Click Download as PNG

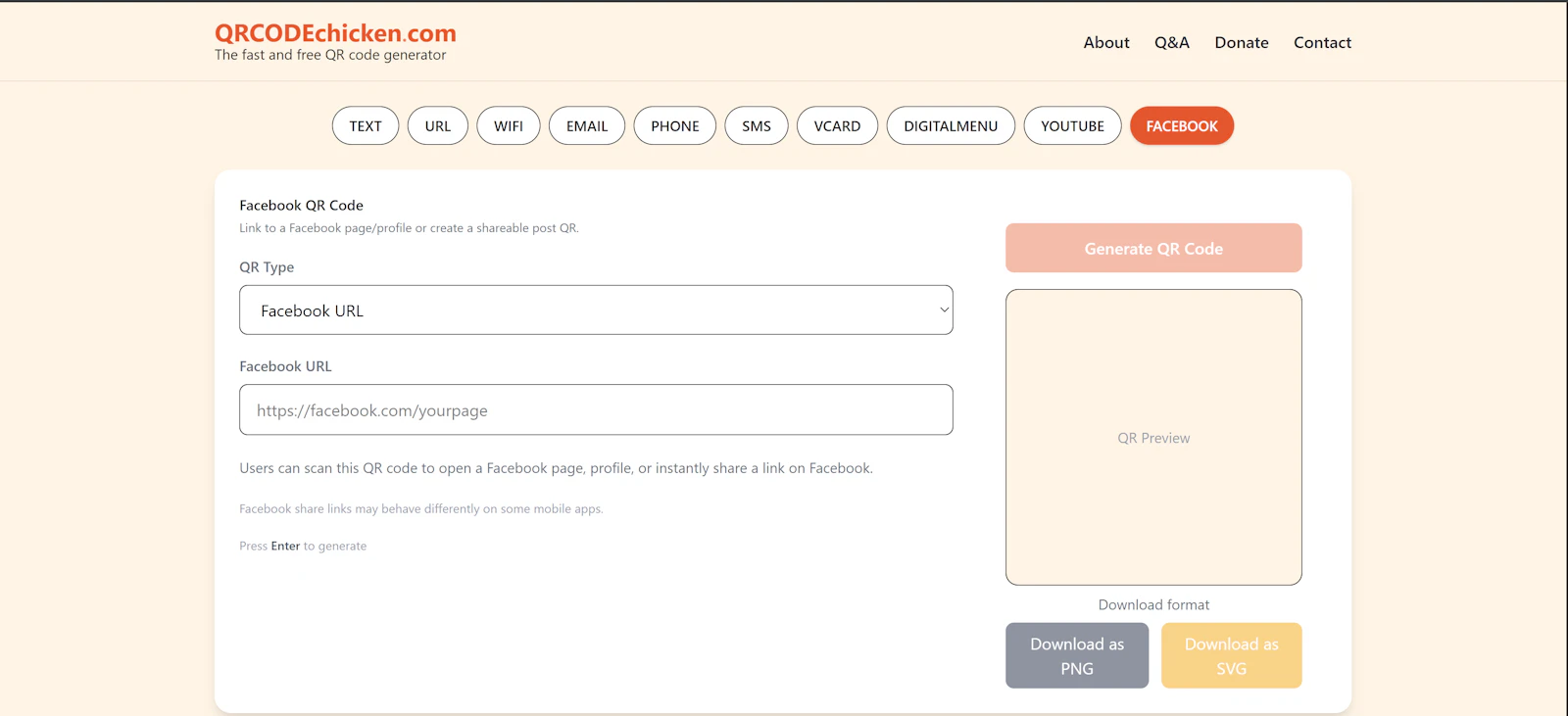click(x=1077, y=655)
